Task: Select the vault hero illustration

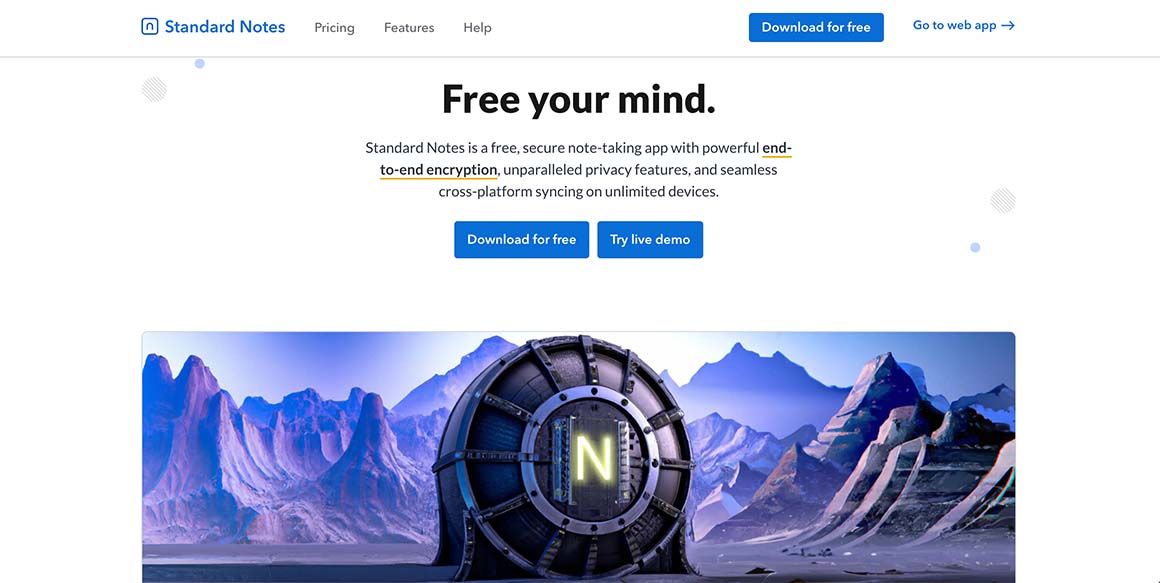Action: pos(579,457)
